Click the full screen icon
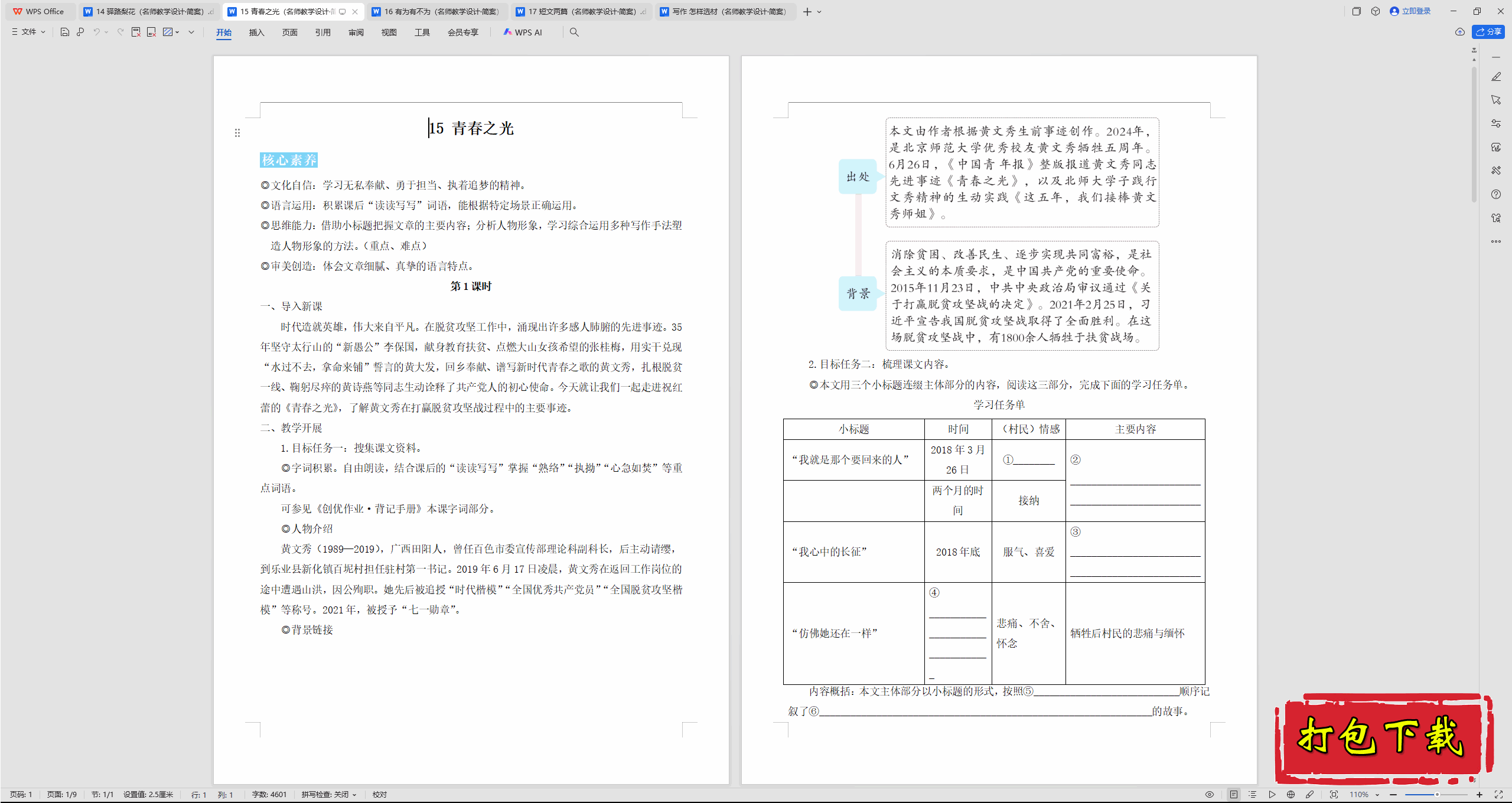The width and height of the screenshot is (1512, 803). 1498,795
